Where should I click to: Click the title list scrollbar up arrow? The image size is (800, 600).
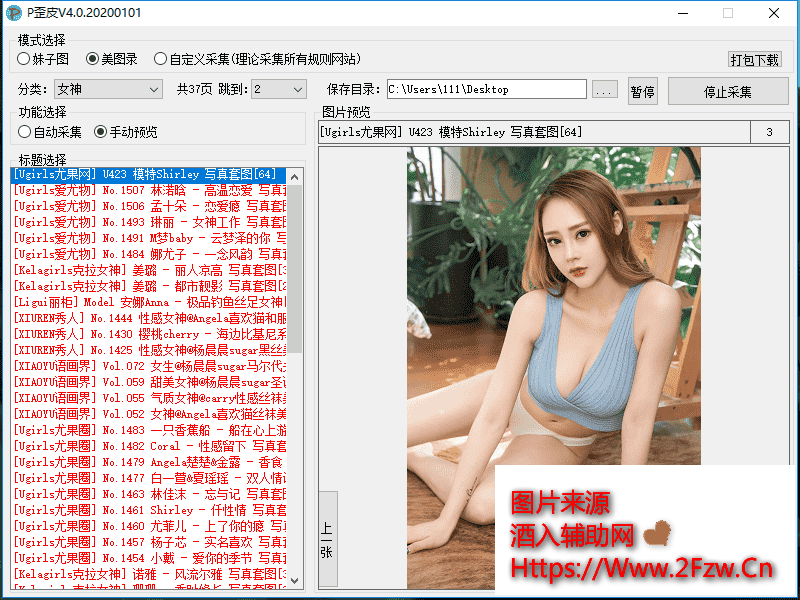point(294,177)
